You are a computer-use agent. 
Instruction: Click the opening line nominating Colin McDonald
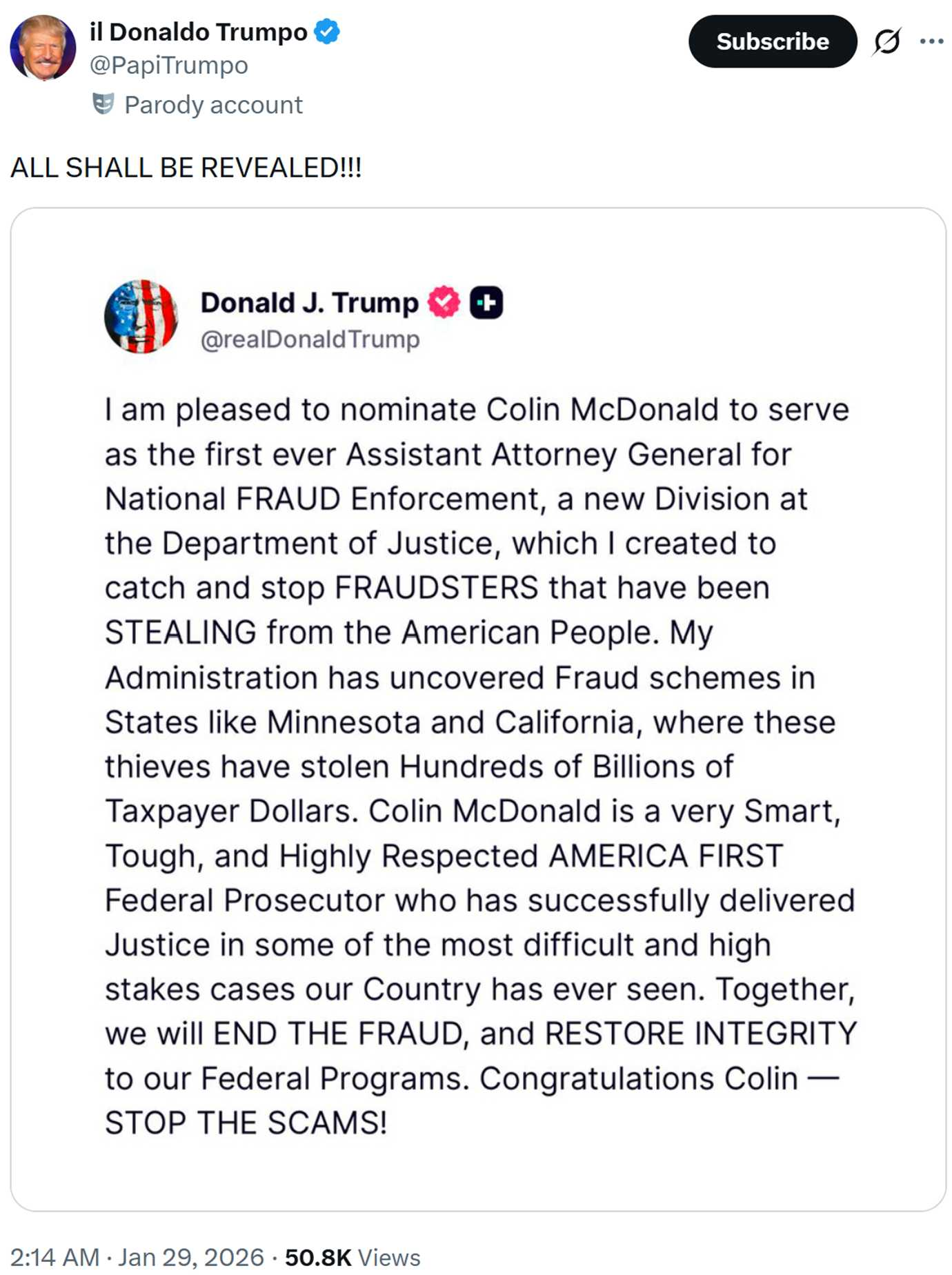(x=476, y=409)
